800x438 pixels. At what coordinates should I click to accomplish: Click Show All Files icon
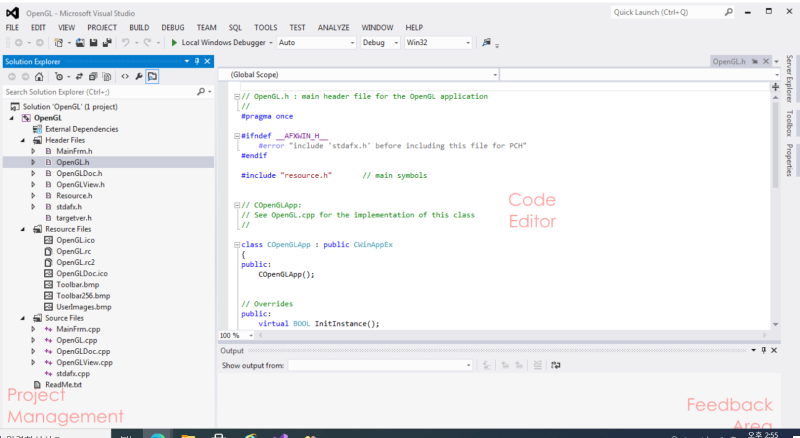[x=107, y=77]
